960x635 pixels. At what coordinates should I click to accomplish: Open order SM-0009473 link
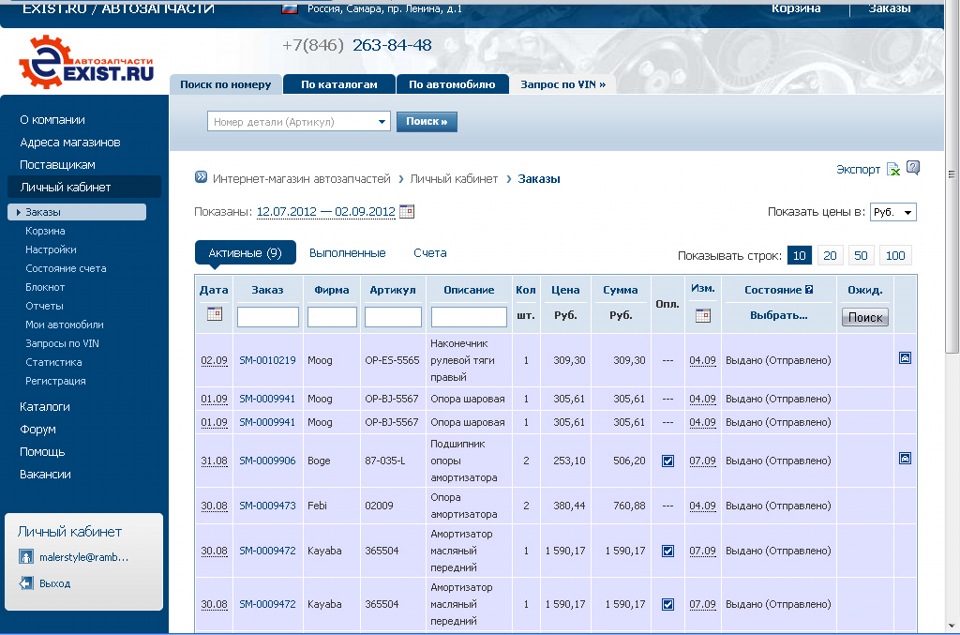(268, 506)
